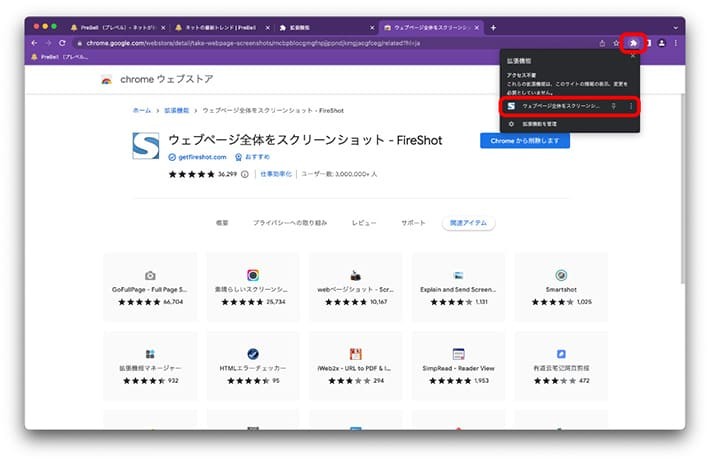Click the Explain and Send Screenshots icon

[458, 275]
